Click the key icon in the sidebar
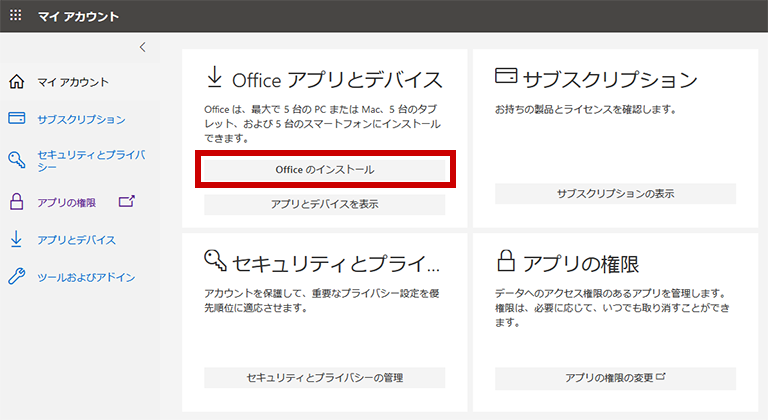The image size is (768, 420). pyautogui.click(x=17, y=160)
